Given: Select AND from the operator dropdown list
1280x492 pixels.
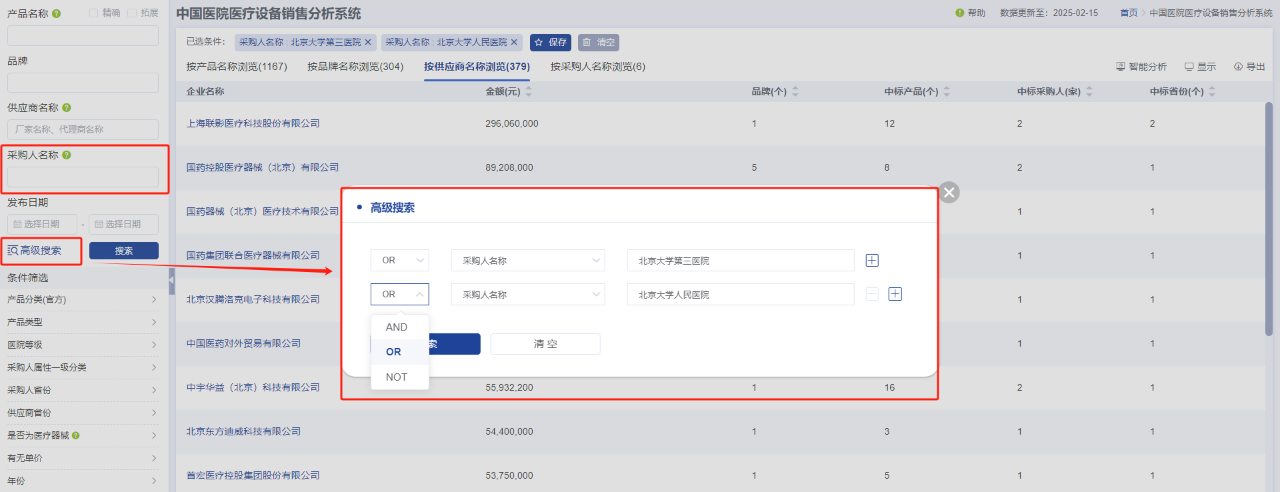Looking at the screenshot, I should point(397,327).
